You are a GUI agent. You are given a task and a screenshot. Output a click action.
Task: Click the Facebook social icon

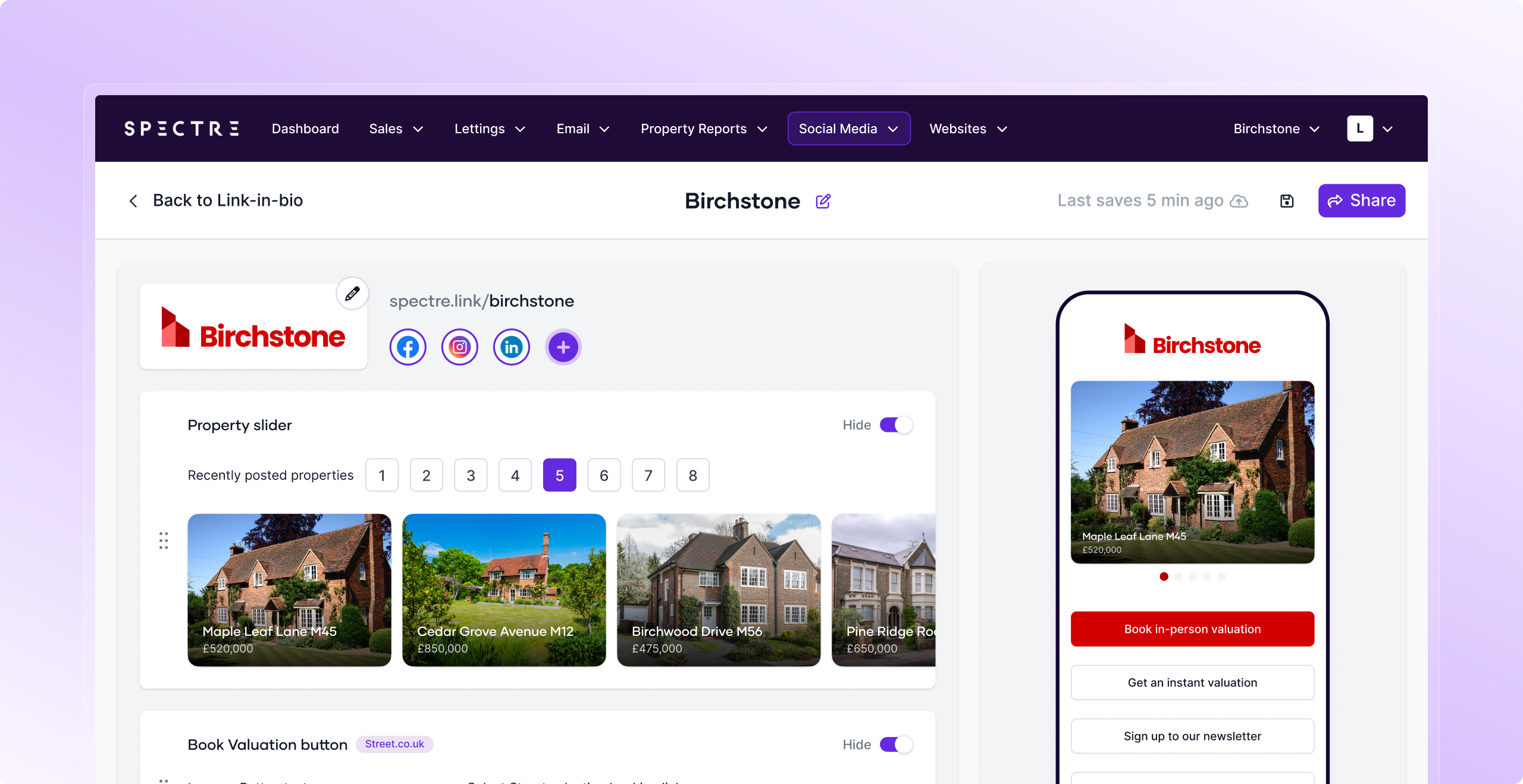408,347
